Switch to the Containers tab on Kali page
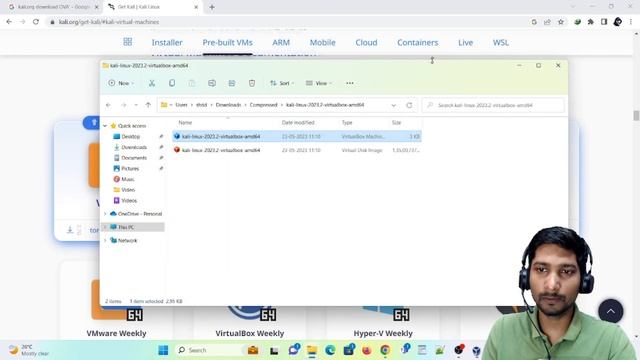Viewport: 640px width, 360px height. coord(418,42)
